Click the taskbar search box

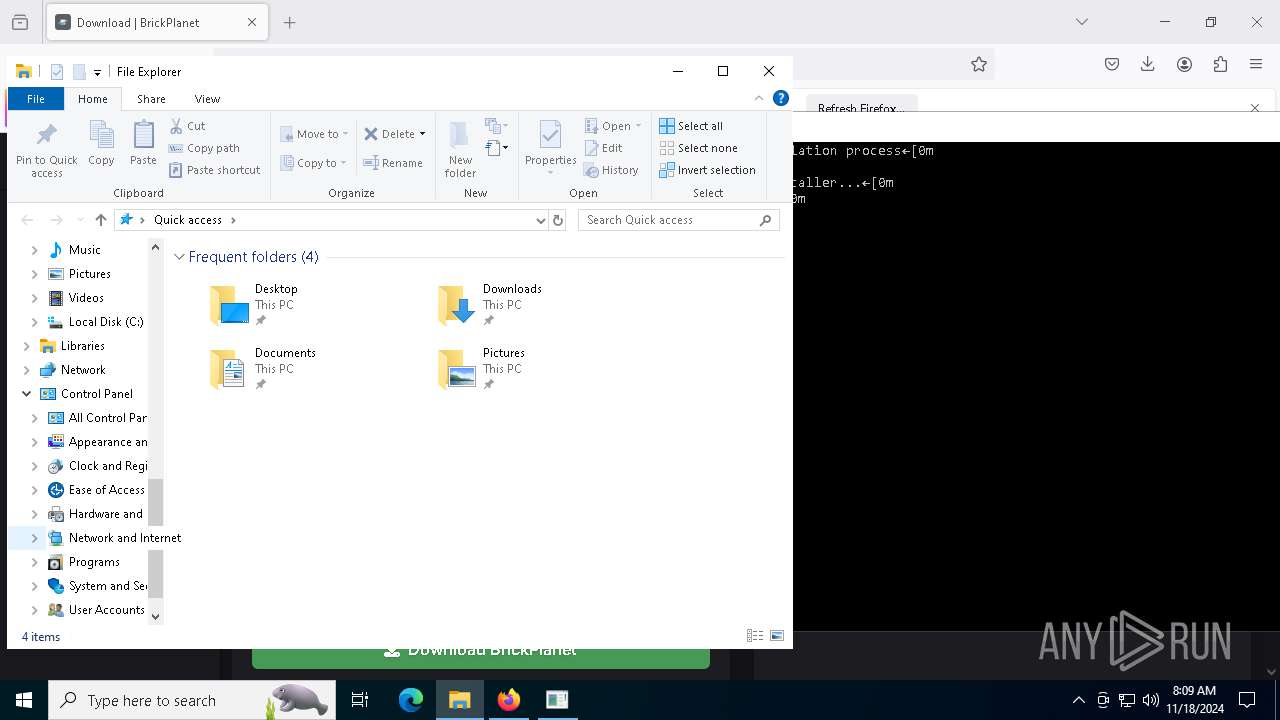[x=192, y=700]
